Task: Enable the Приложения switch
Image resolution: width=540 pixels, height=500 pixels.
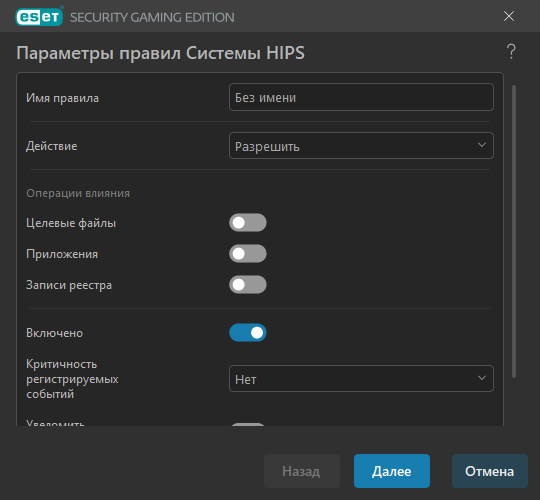Action: (248, 254)
